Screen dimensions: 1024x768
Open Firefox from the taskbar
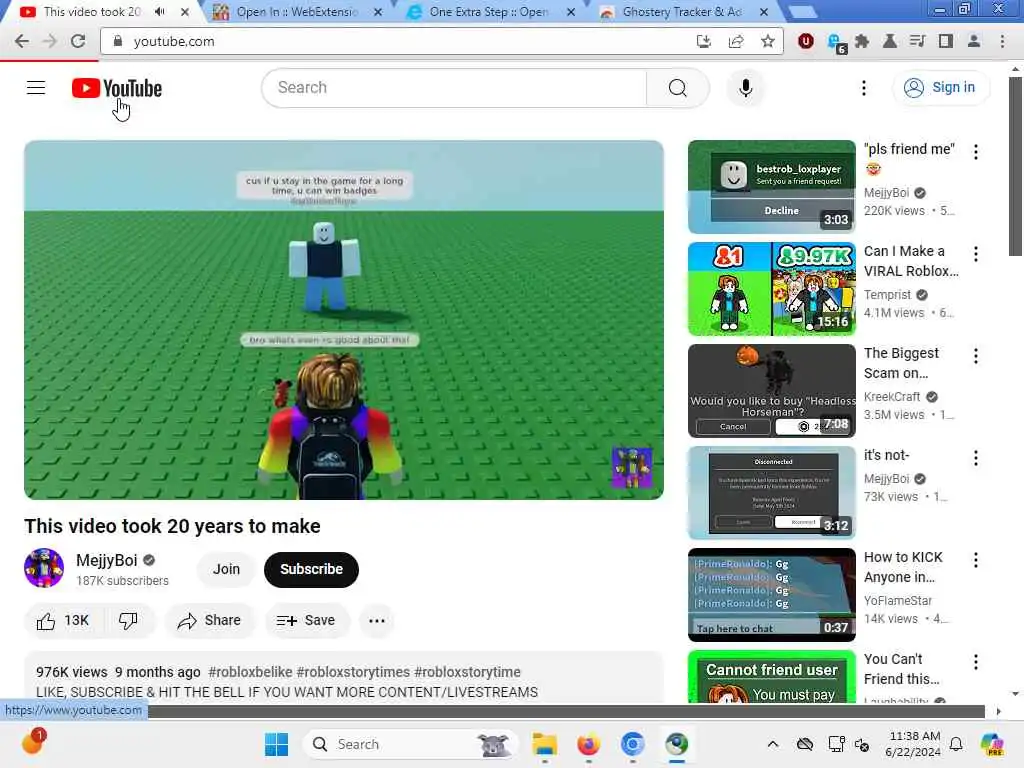coord(588,744)
